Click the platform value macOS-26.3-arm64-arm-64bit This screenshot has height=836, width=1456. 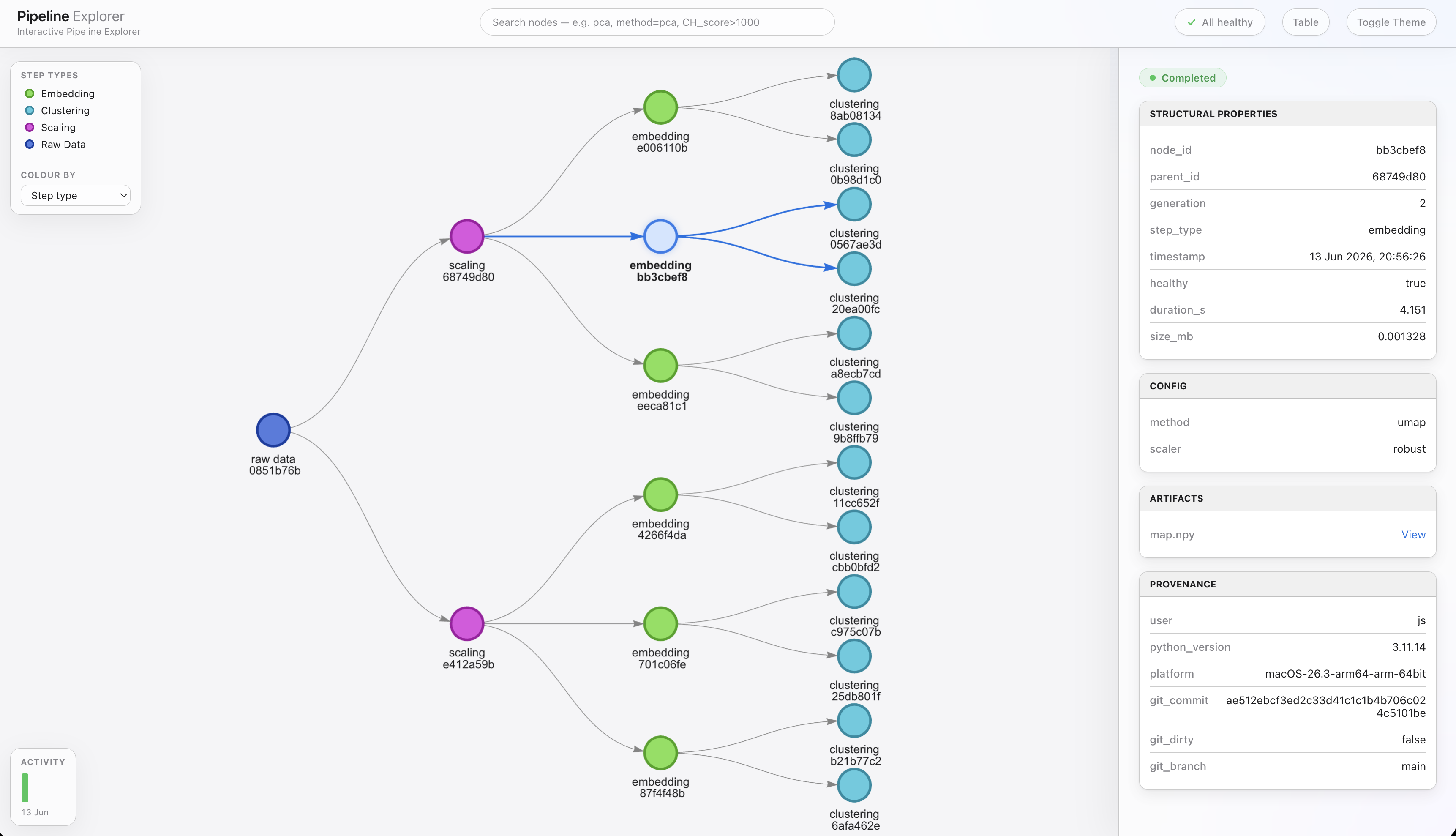click(x=1345, y=674)
